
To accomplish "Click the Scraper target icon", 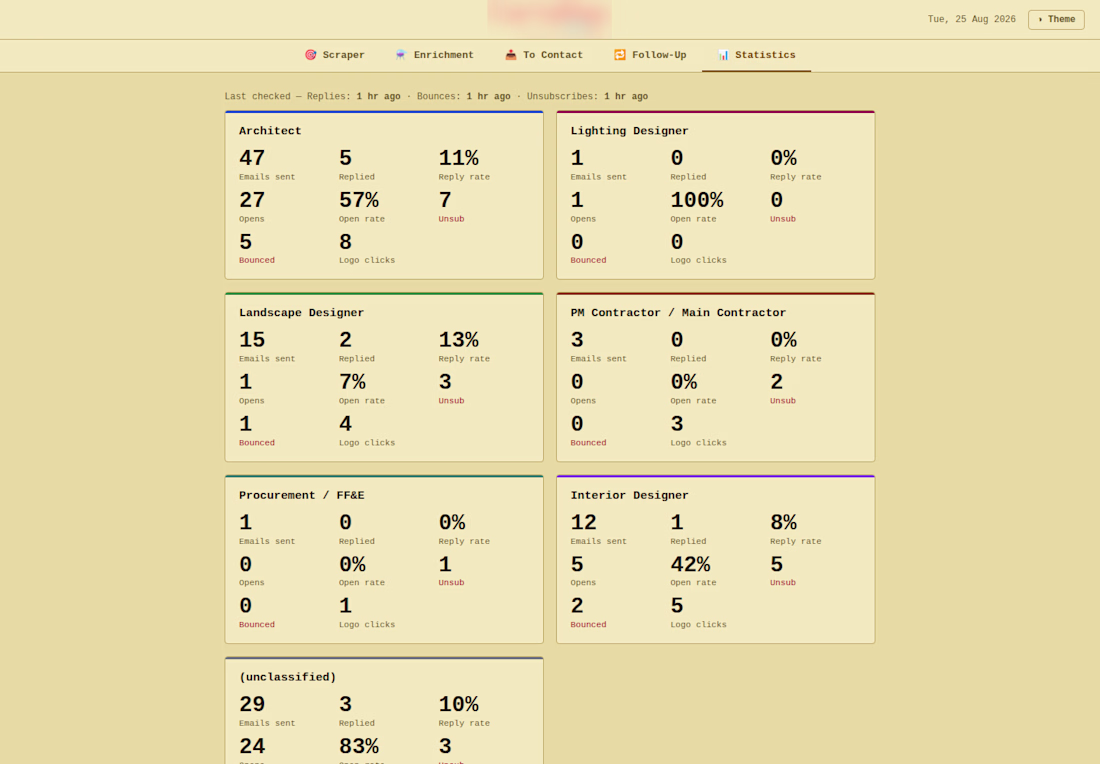I will coord(311,55).
